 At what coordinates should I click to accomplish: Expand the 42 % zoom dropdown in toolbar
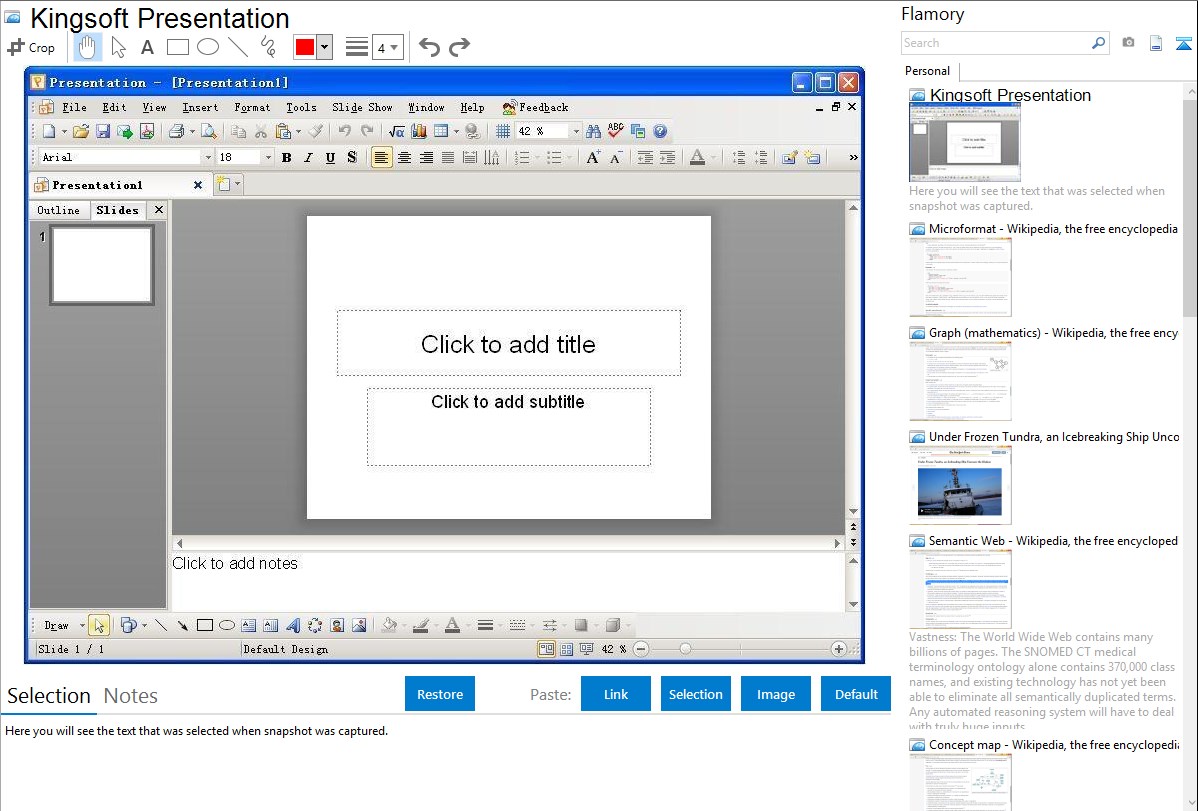coord(576,131)
